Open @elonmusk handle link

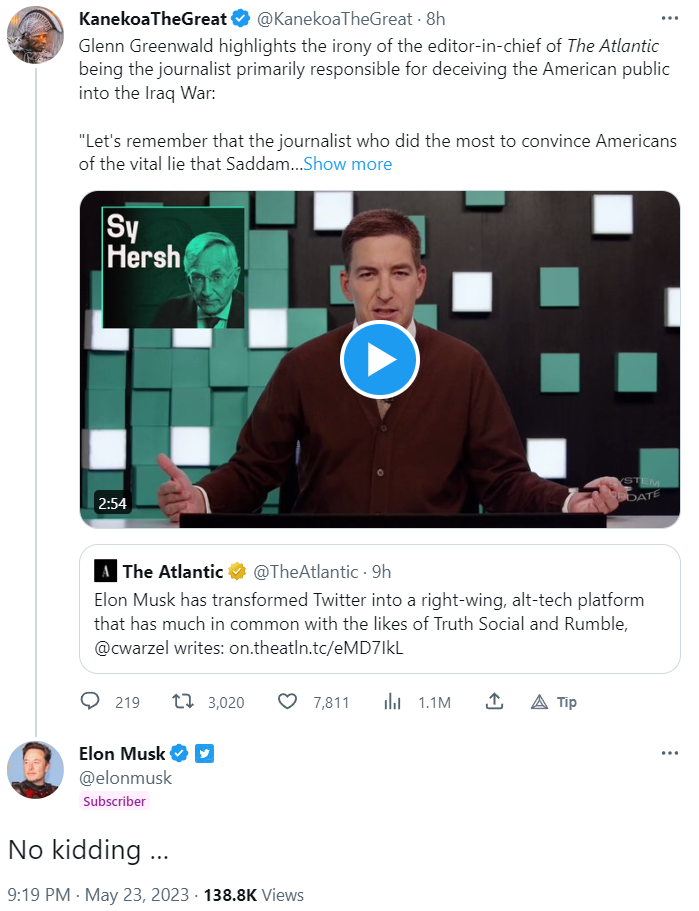click(125, 777)
